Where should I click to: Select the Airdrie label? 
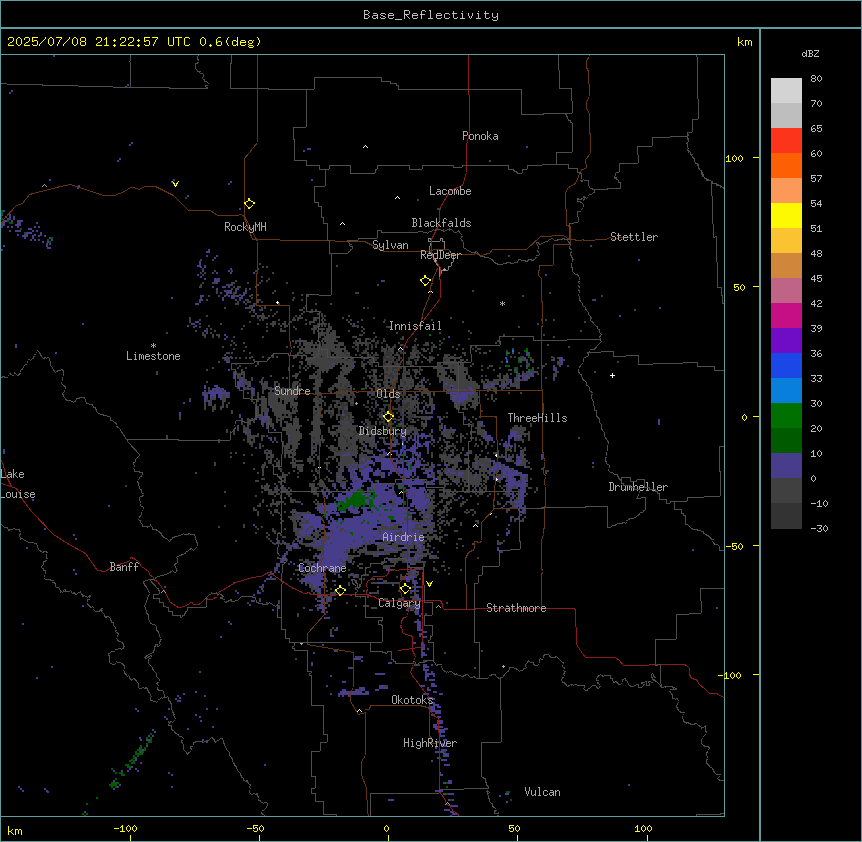(x=403, y=537)
